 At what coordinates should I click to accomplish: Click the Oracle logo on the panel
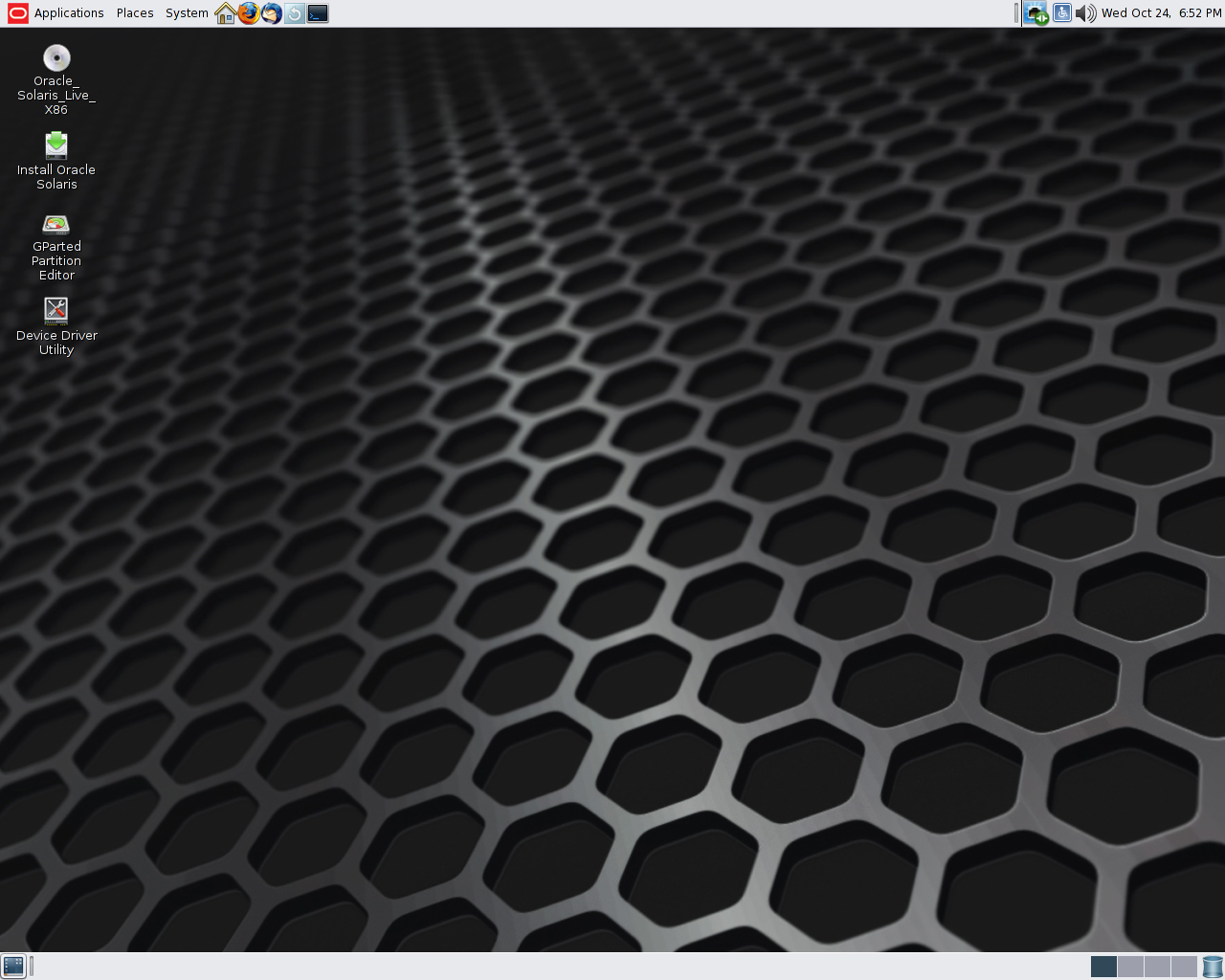[x=17, y=13]
